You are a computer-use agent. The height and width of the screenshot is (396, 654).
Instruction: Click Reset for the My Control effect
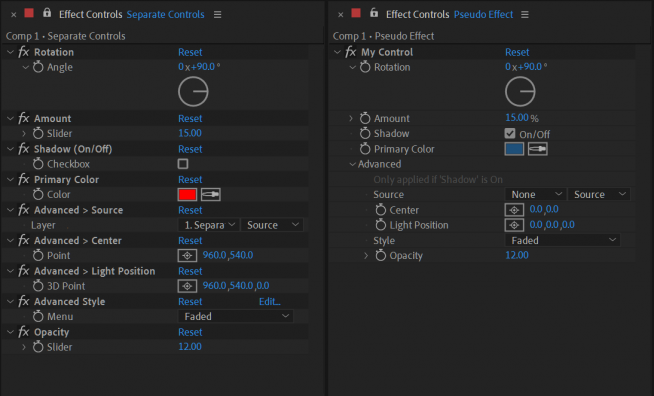pos(517,52)
